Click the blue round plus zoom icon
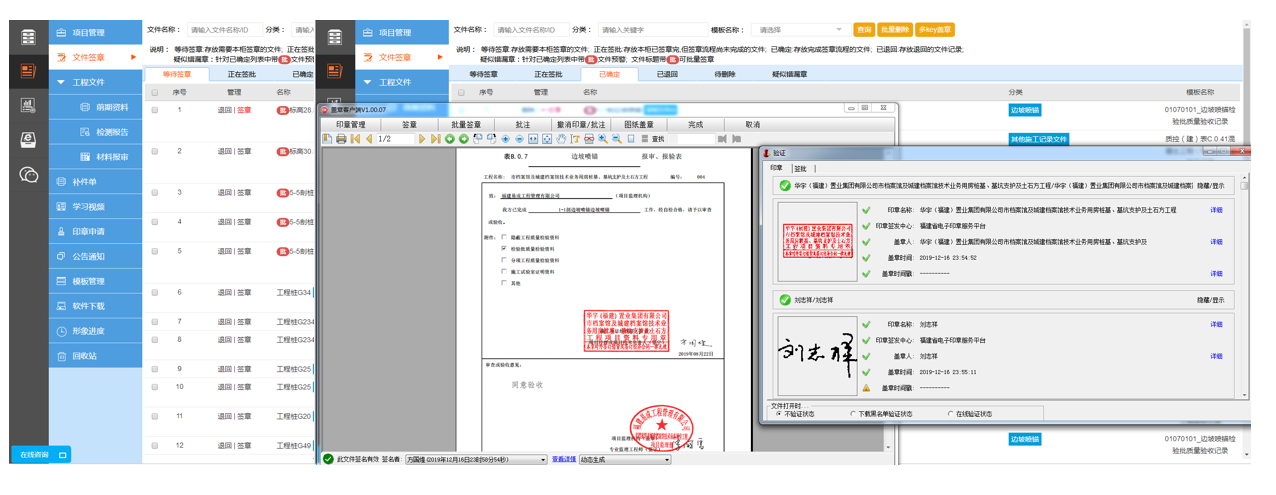Screen dimensions: 1276x495 click(505, 139)
